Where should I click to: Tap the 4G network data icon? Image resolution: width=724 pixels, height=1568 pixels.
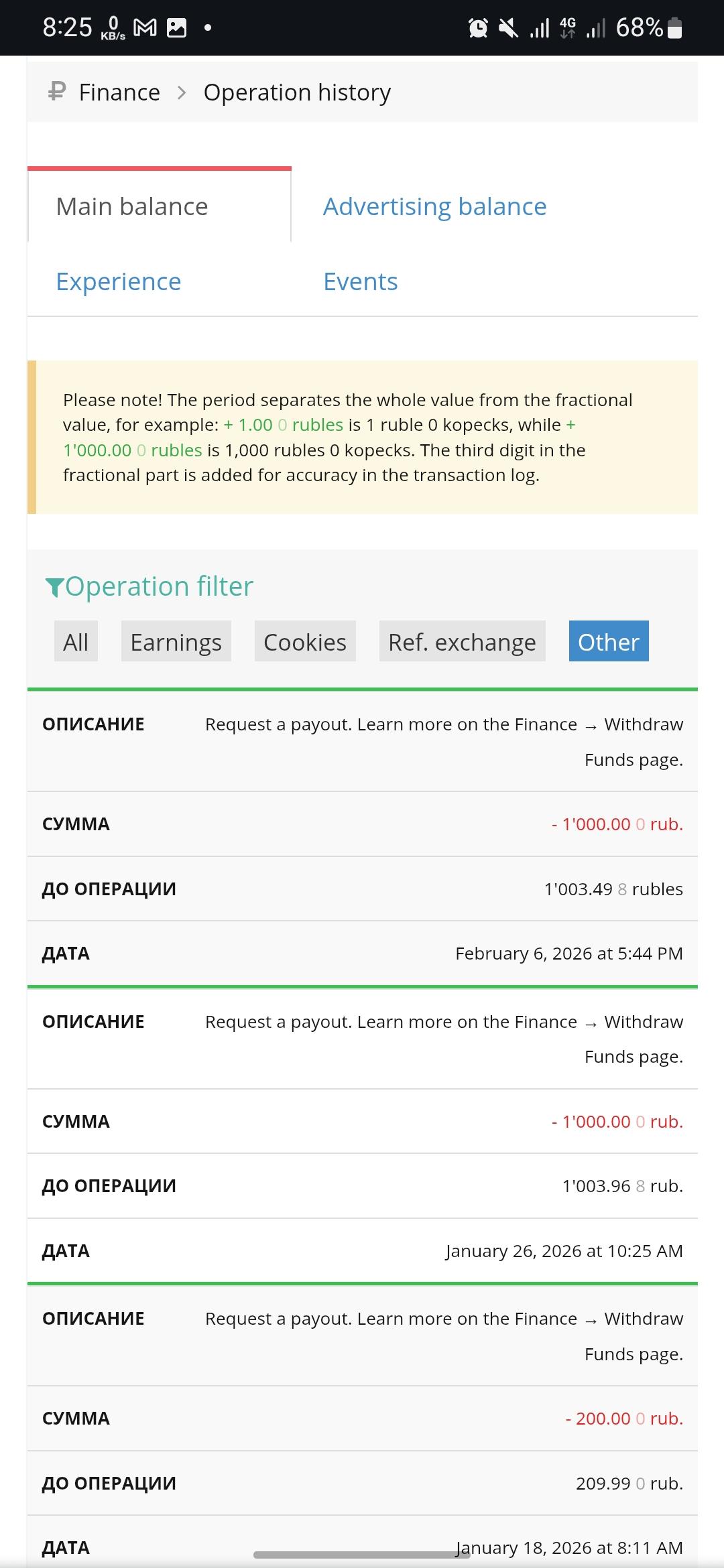(567, 28)
